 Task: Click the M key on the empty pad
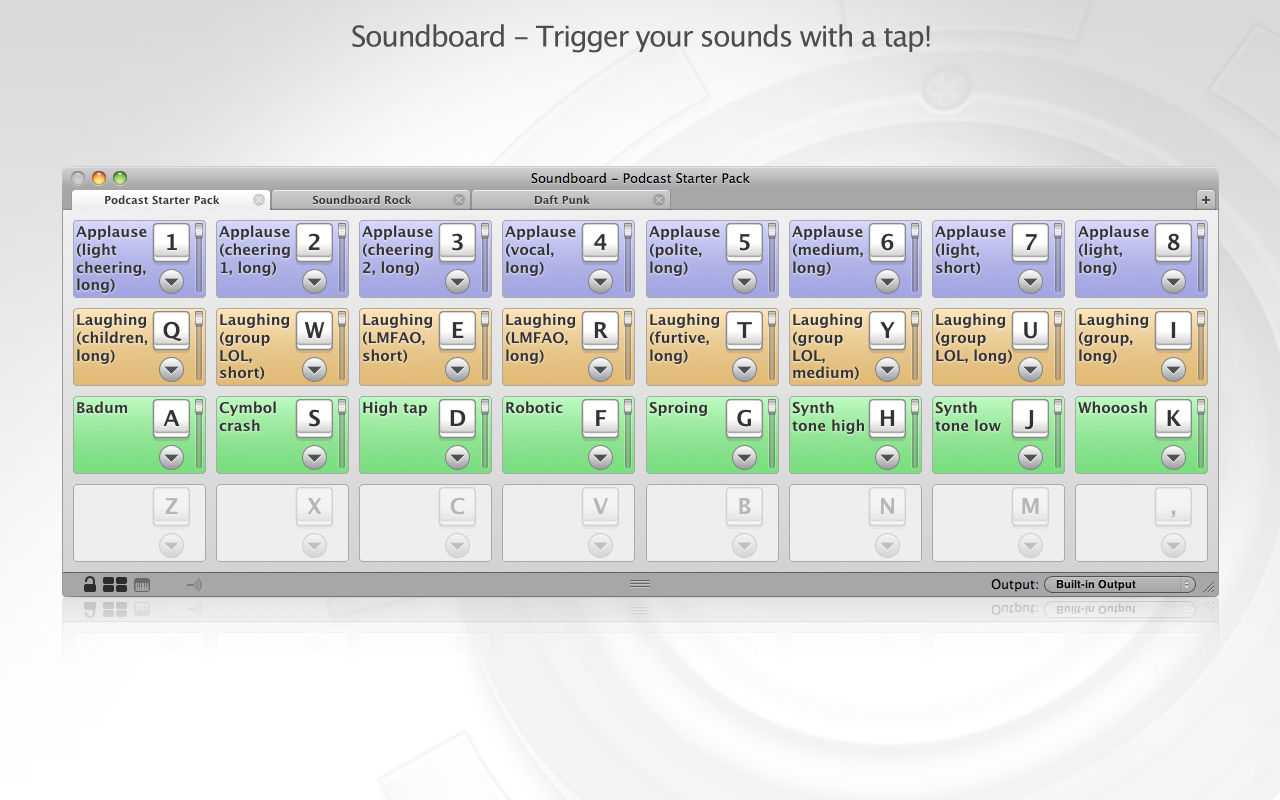pos(1030,507)
